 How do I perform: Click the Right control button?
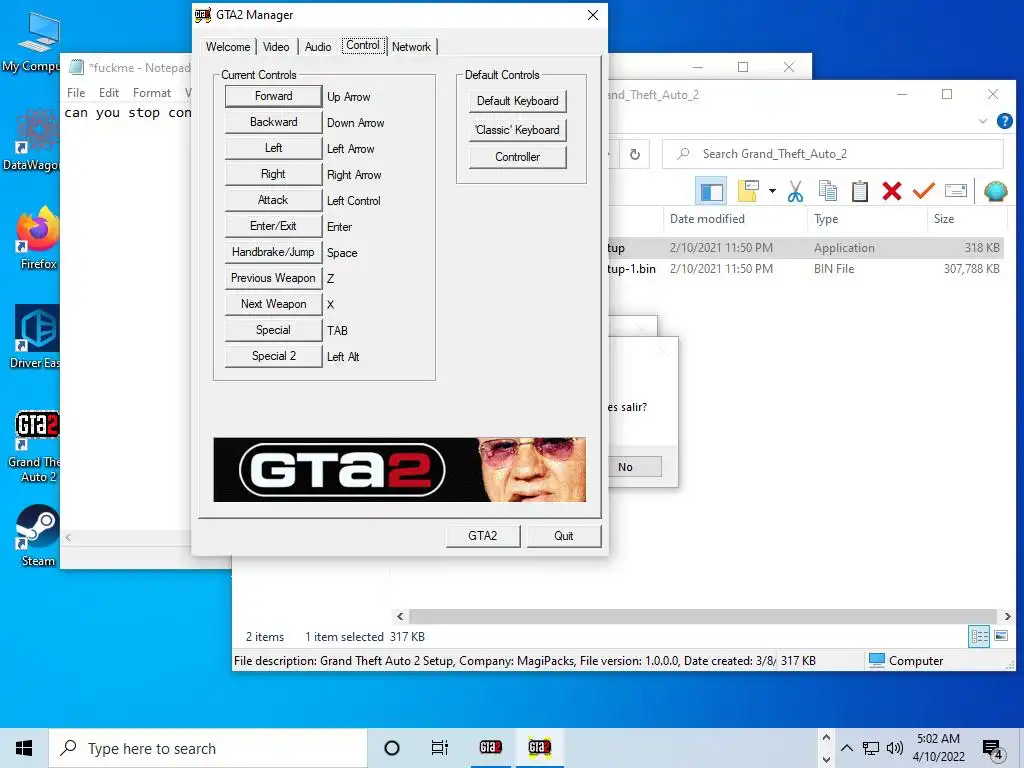pos(274,174)
